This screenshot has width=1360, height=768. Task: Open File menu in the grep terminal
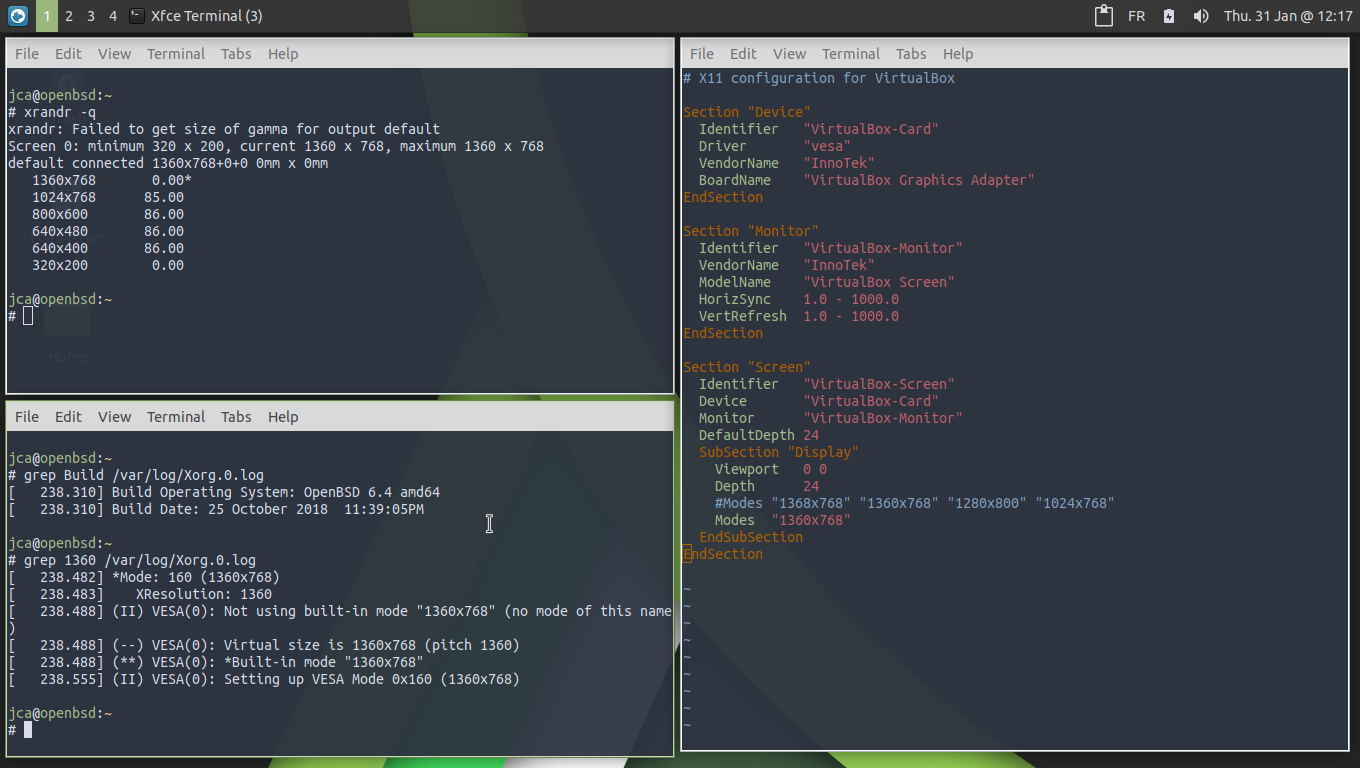(x=27, y=417)
